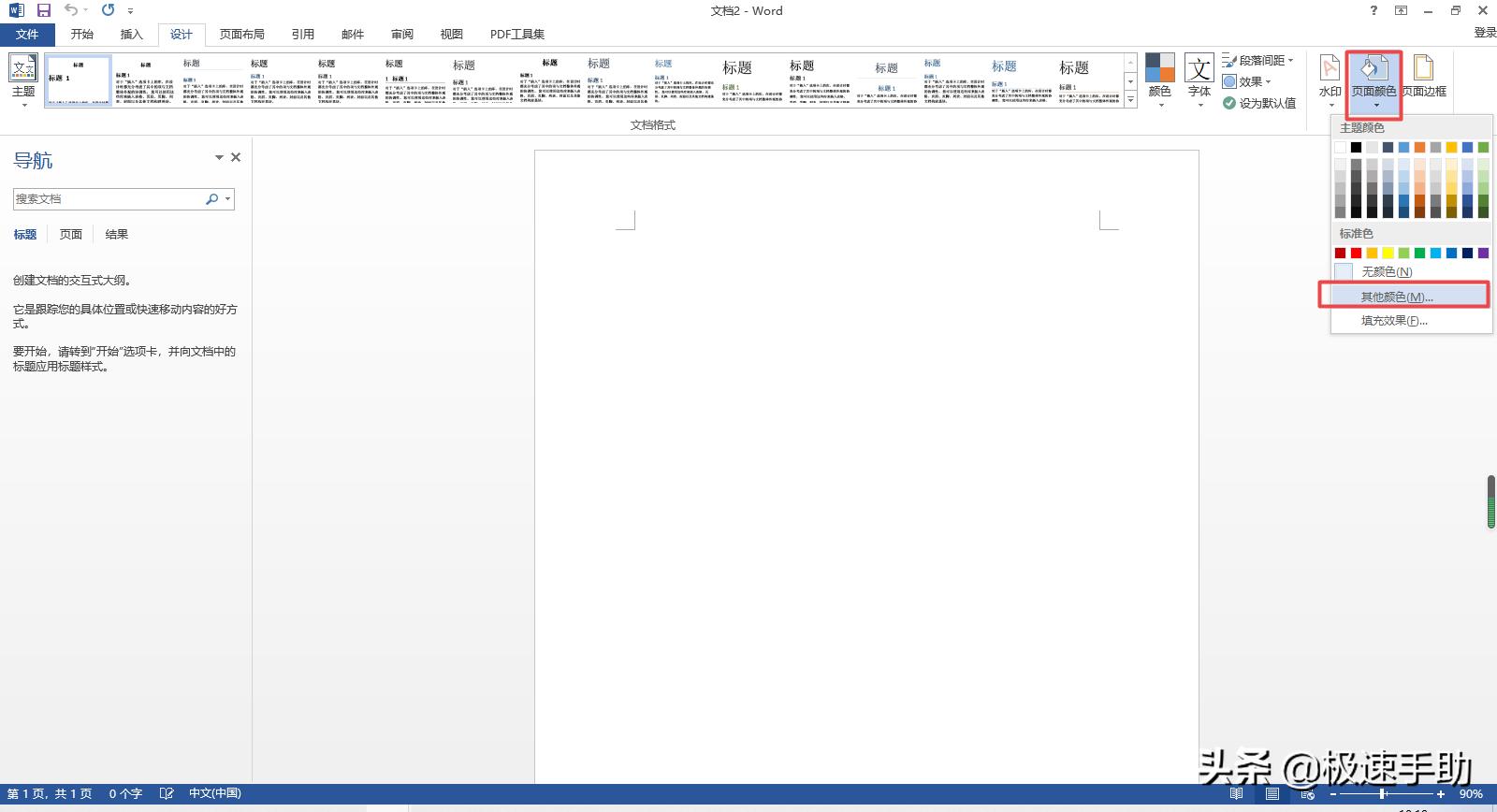Switch to the 插入 Insert tab
The height and width of the screenshot is (812, 1497).
(x=132, y=35)
